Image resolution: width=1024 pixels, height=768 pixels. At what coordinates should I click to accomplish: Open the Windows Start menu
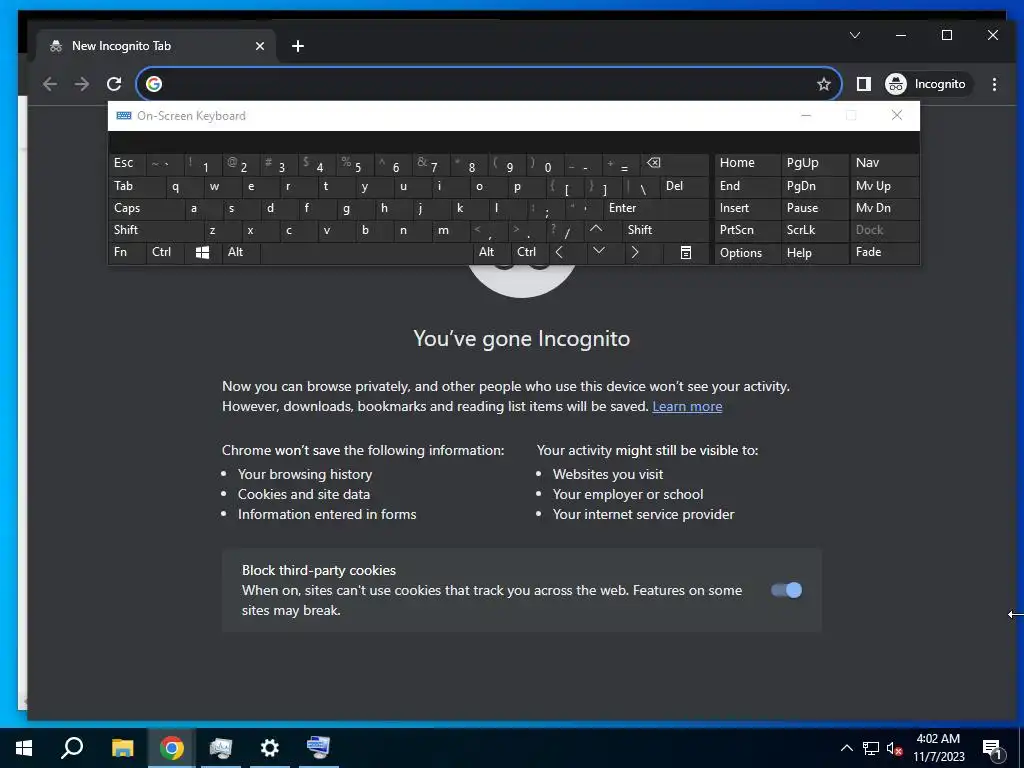[x=24, y=748]
